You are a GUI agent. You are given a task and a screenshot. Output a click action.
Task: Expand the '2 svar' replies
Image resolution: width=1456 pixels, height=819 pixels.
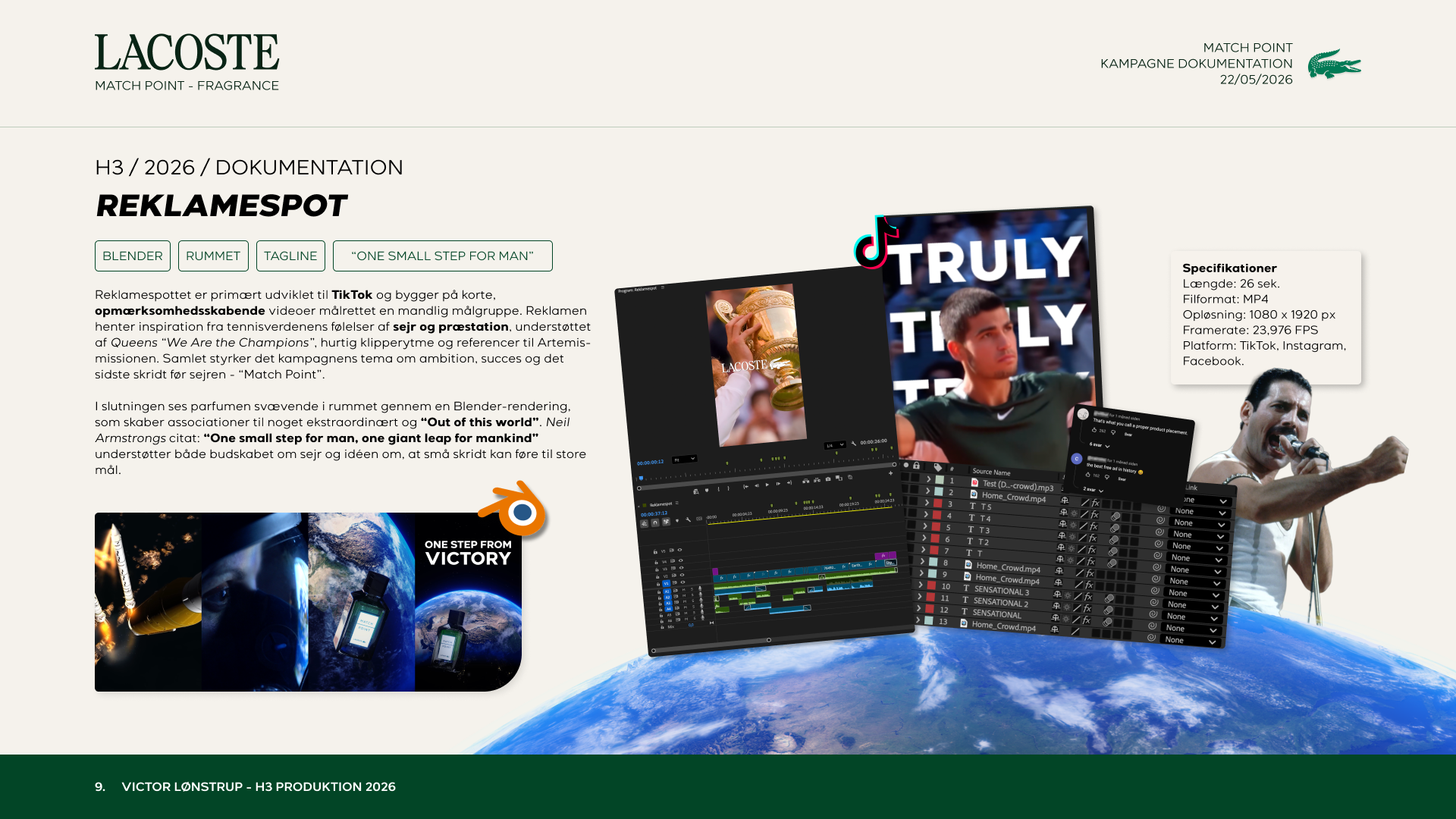1093,489
